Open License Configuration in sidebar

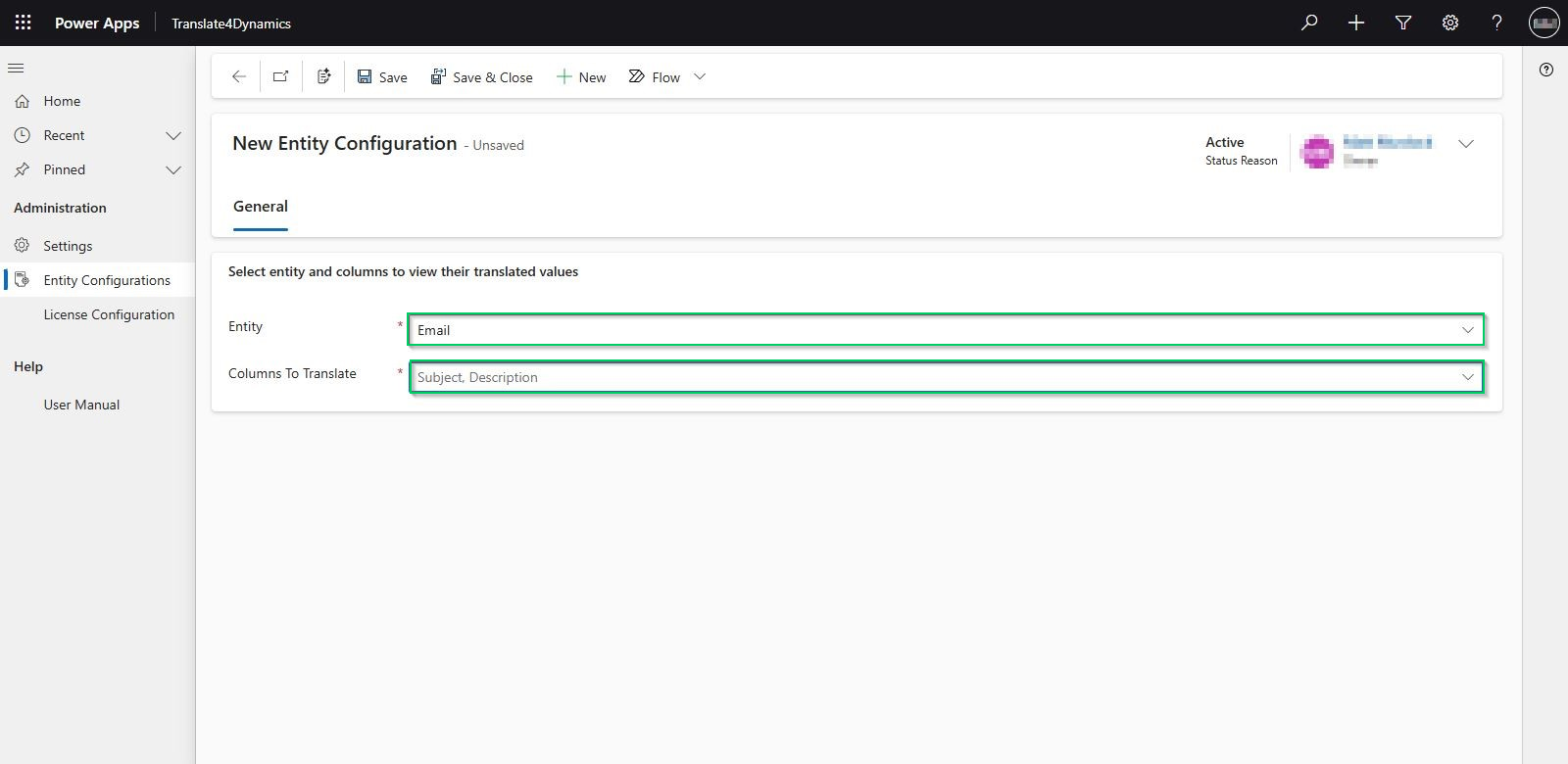(x=109, y=314)
